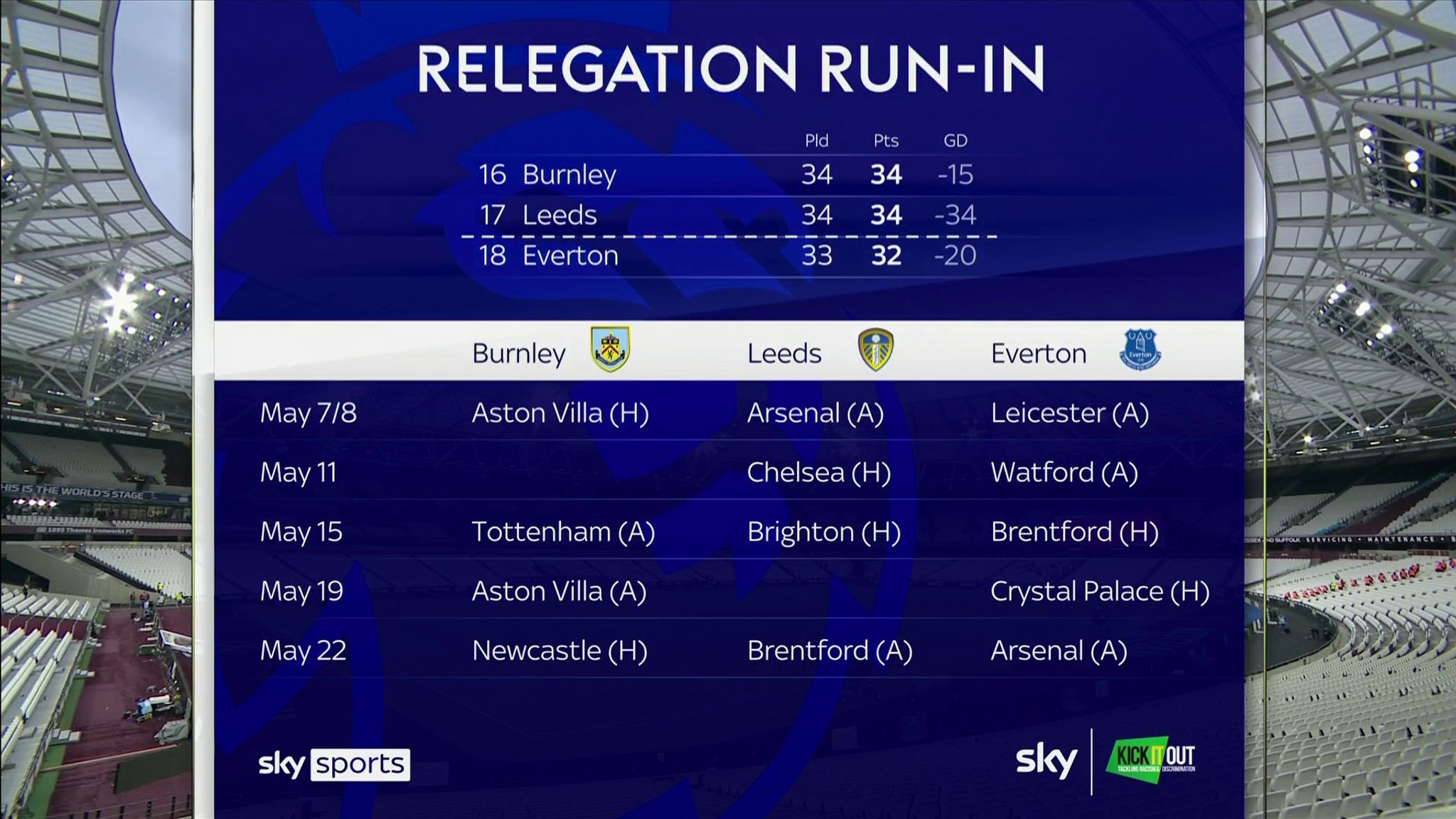Click the Tottenham (A) fixture
1456x819 pixels.
coord(563,532)
